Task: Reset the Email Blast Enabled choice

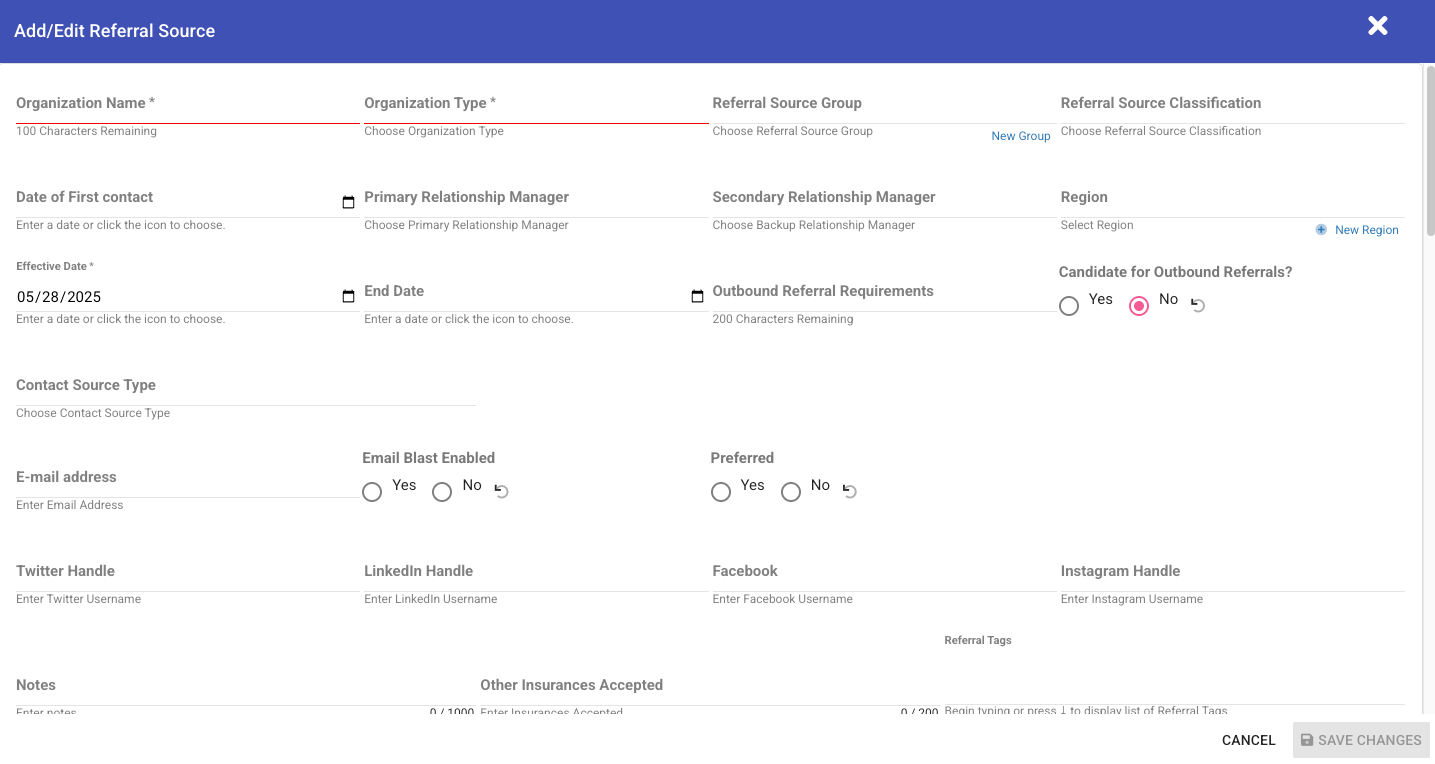Action: point(502,491)
